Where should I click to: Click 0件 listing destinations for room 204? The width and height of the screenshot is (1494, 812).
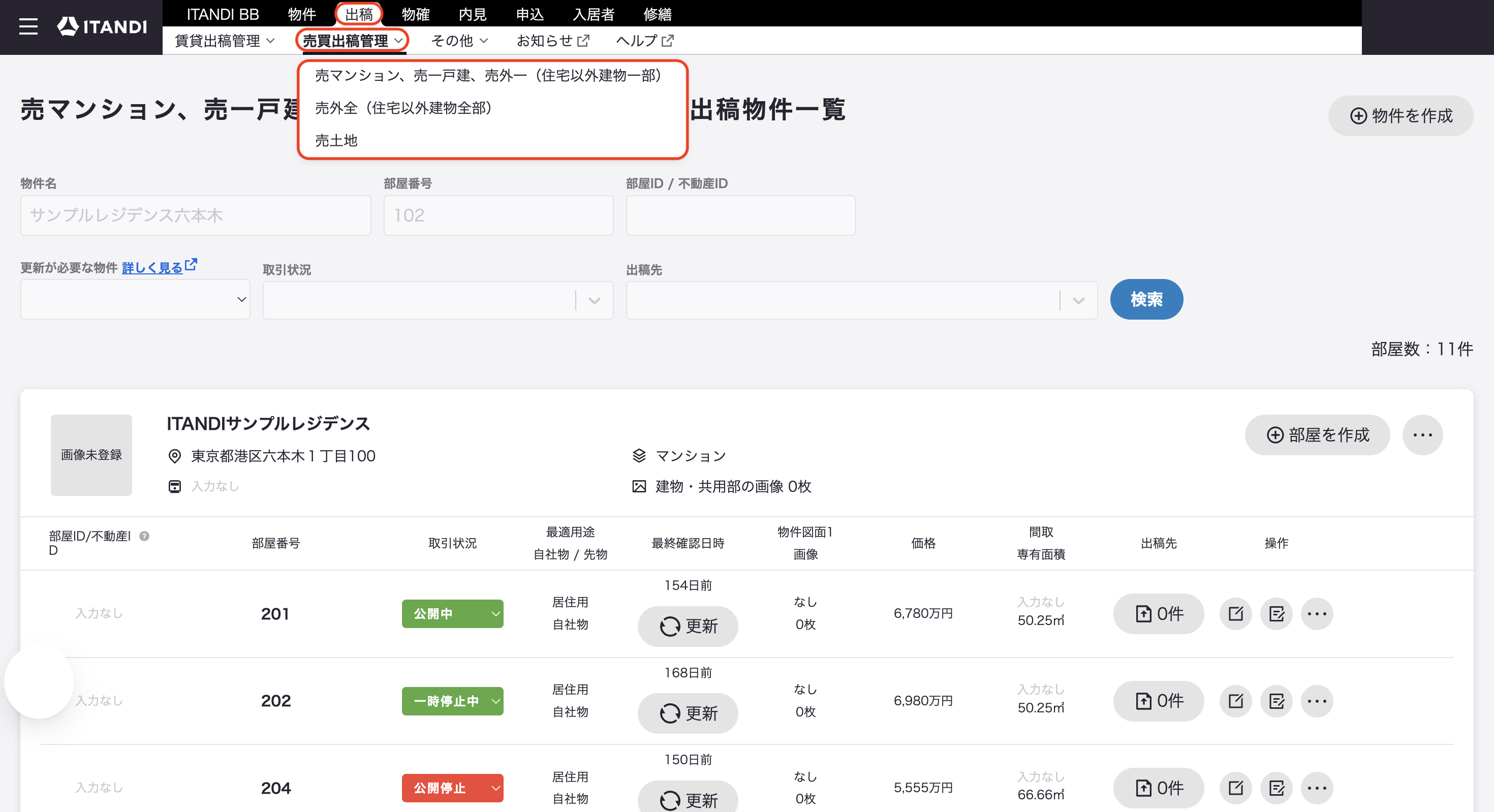pyautogui.click(x=1158, y=788)
